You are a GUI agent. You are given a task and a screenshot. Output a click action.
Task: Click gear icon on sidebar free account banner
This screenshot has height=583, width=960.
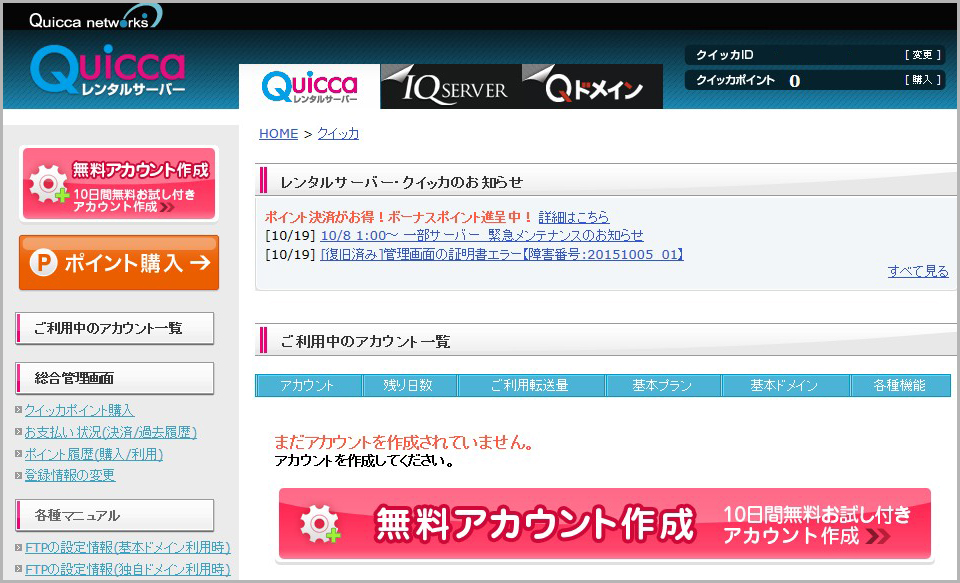point(48,186)
